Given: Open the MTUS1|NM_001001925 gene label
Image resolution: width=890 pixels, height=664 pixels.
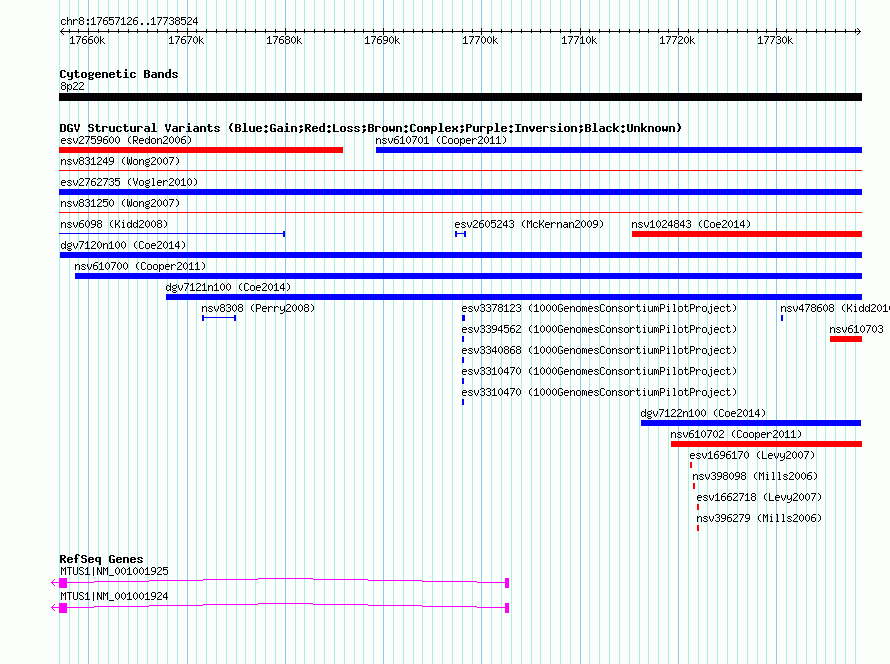Looking at the screenshot, I should tap(115, 571).
